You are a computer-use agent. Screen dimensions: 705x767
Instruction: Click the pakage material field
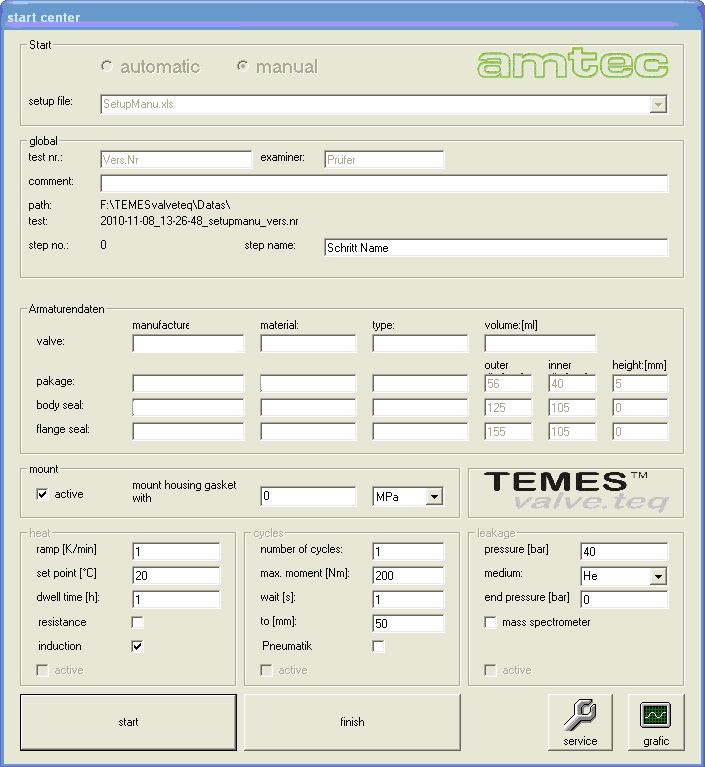(308, 384)
